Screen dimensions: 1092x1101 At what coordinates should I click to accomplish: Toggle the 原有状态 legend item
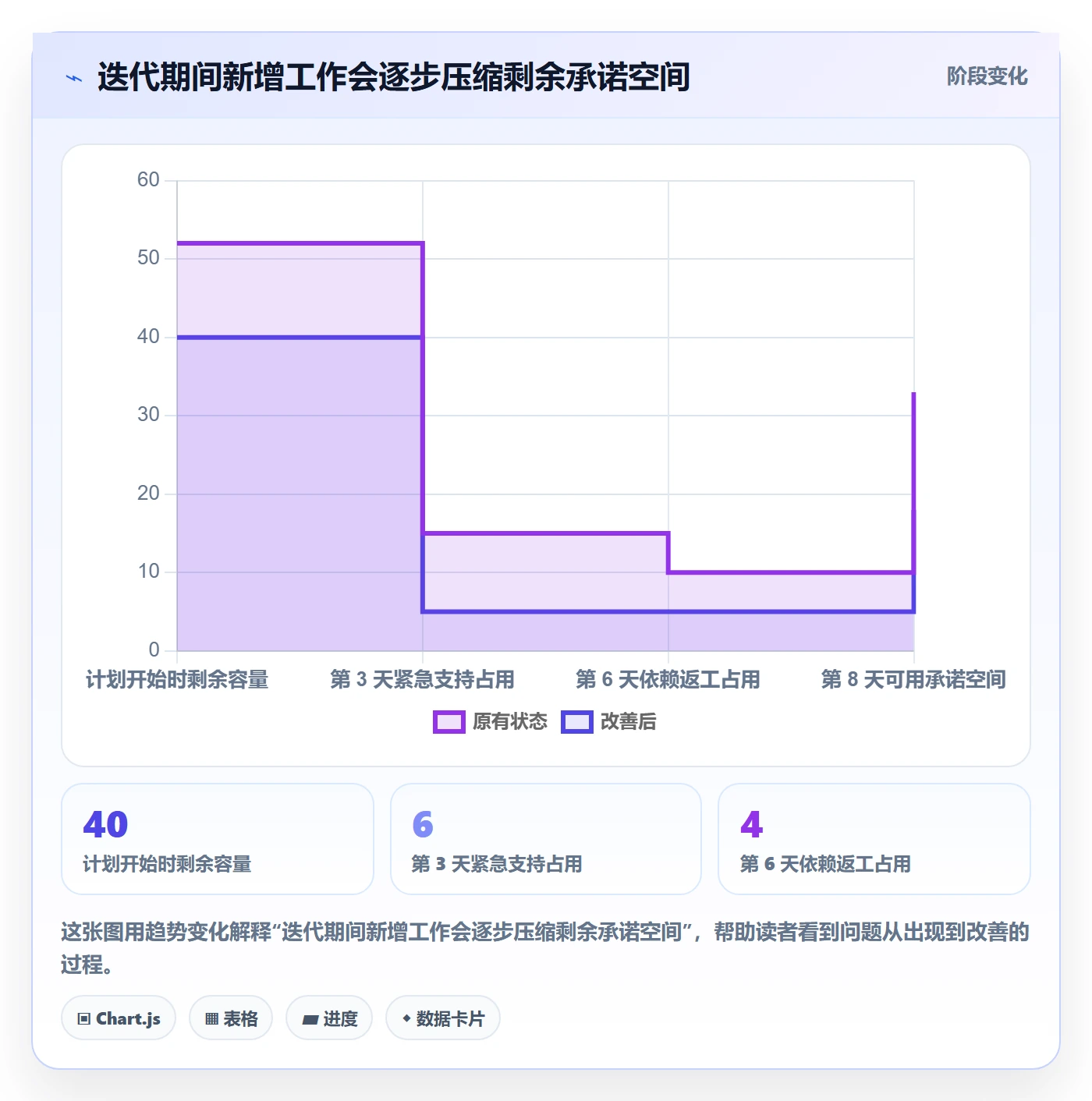pos(491,722)
